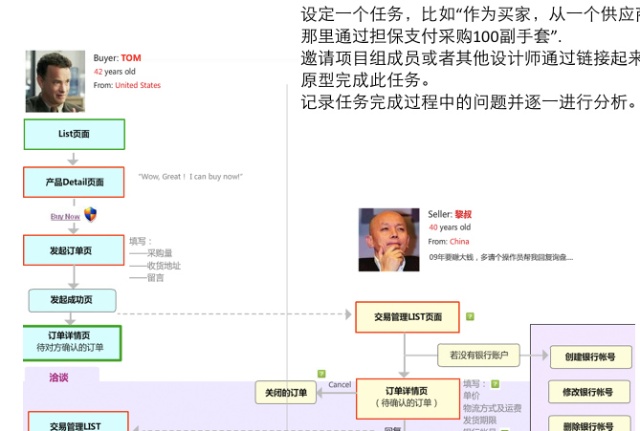Click the List页面 flow box
This screenshot has height=431, width=640.
pos(74,134)
